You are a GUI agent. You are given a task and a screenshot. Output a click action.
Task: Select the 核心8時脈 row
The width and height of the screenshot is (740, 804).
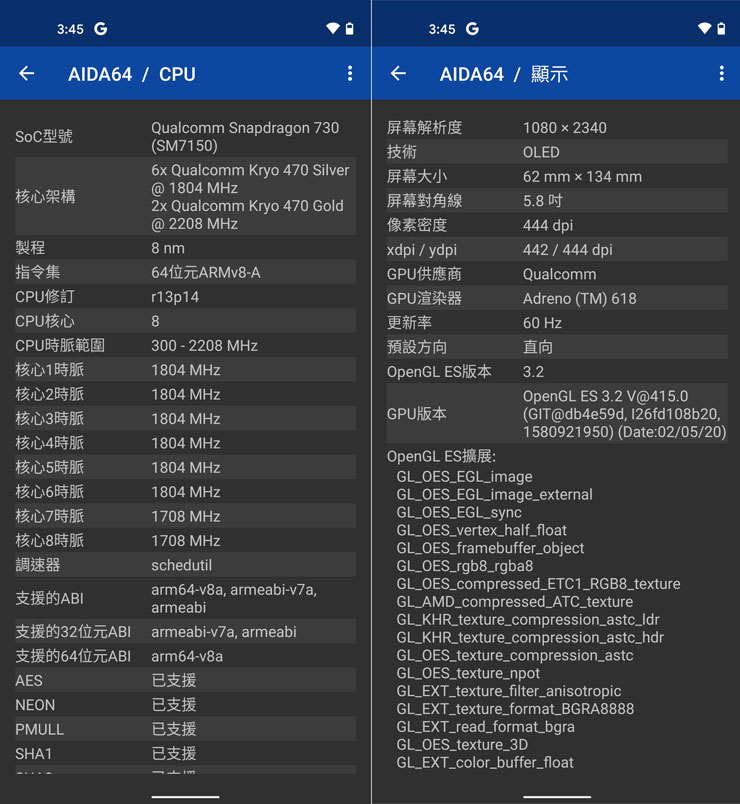[x=185, y=540]
